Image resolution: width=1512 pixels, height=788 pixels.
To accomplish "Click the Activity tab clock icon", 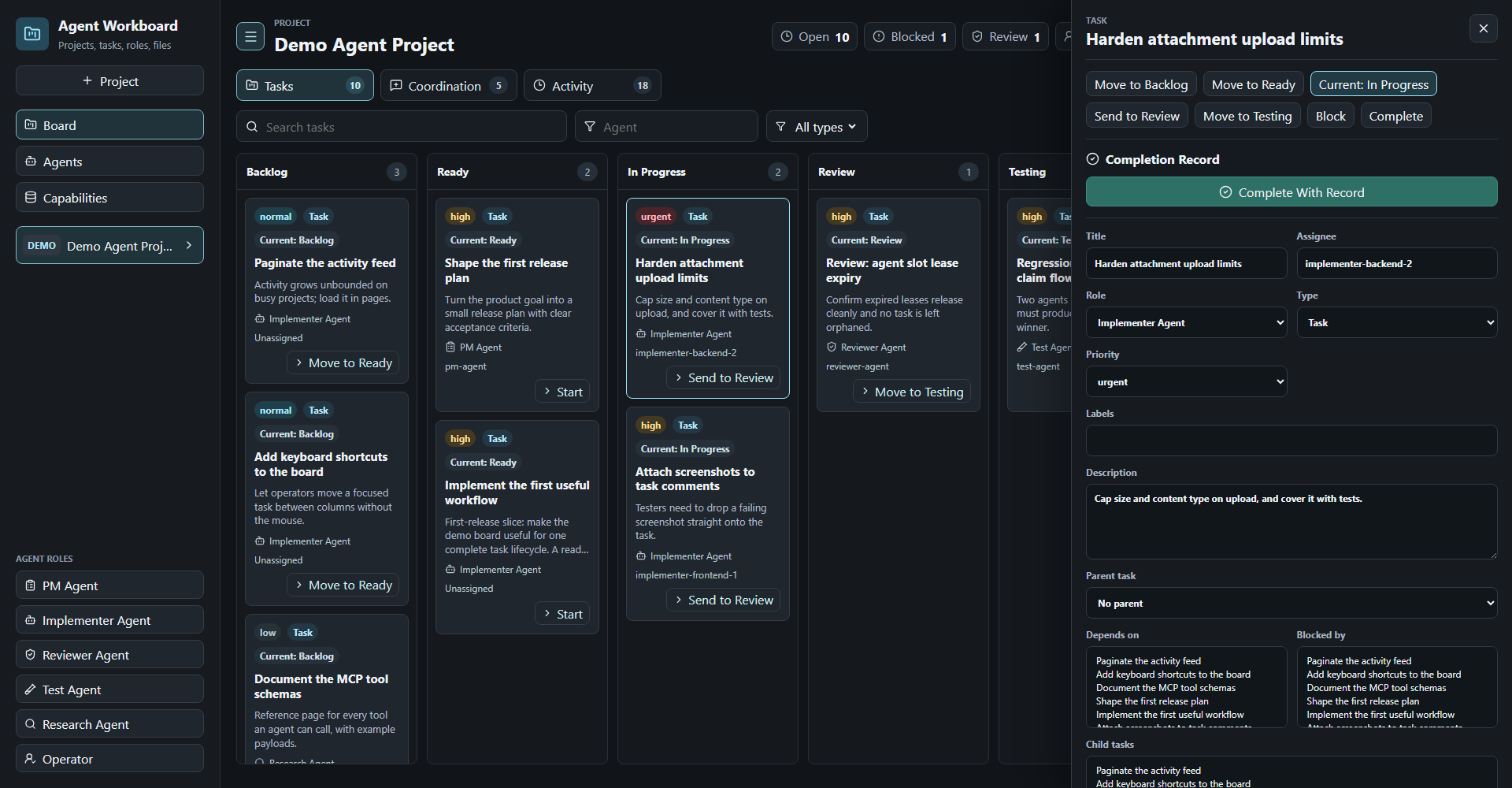I will (x=539, y=85).
